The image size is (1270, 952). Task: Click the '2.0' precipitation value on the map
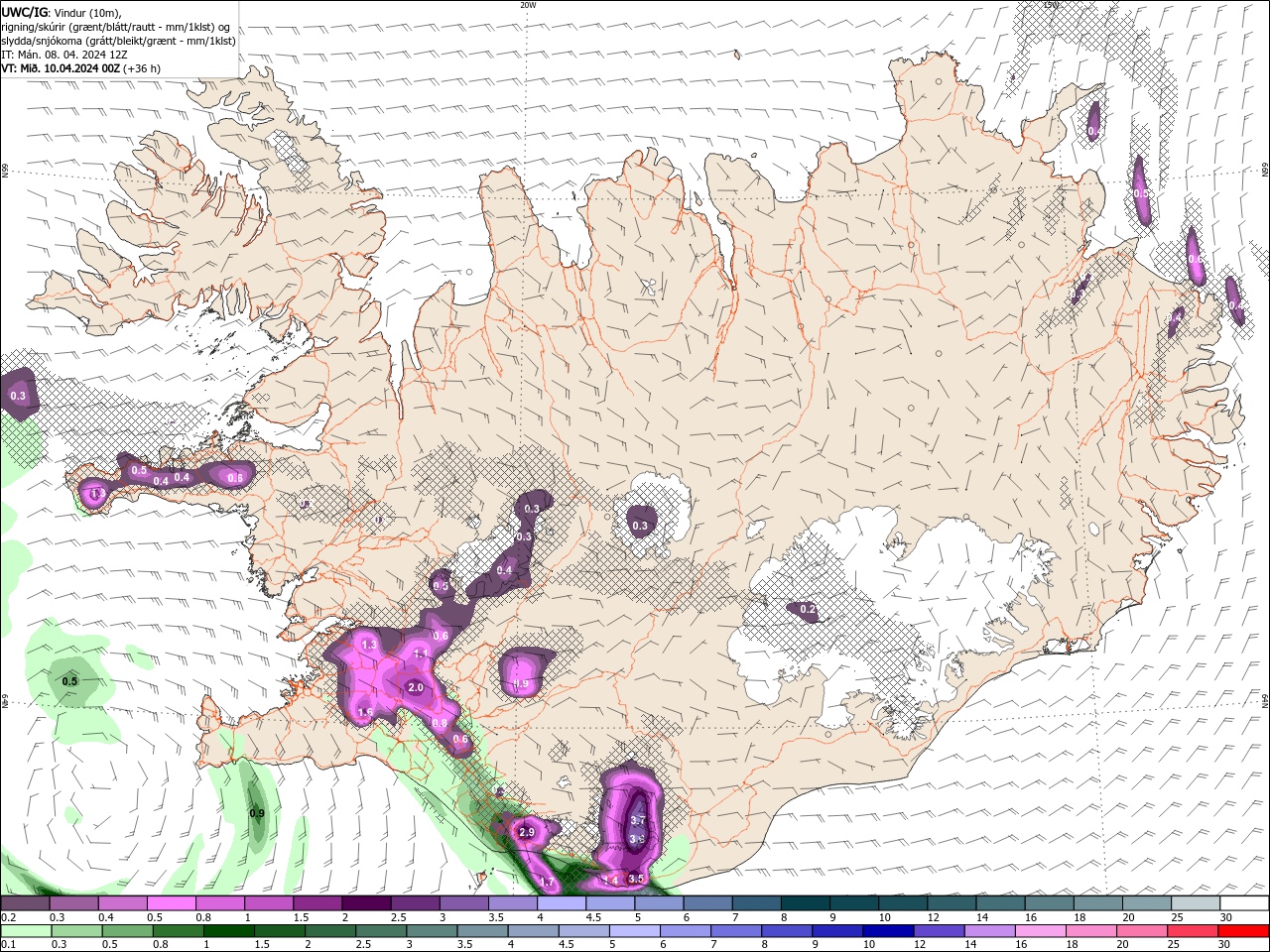(x=416, y=687)
